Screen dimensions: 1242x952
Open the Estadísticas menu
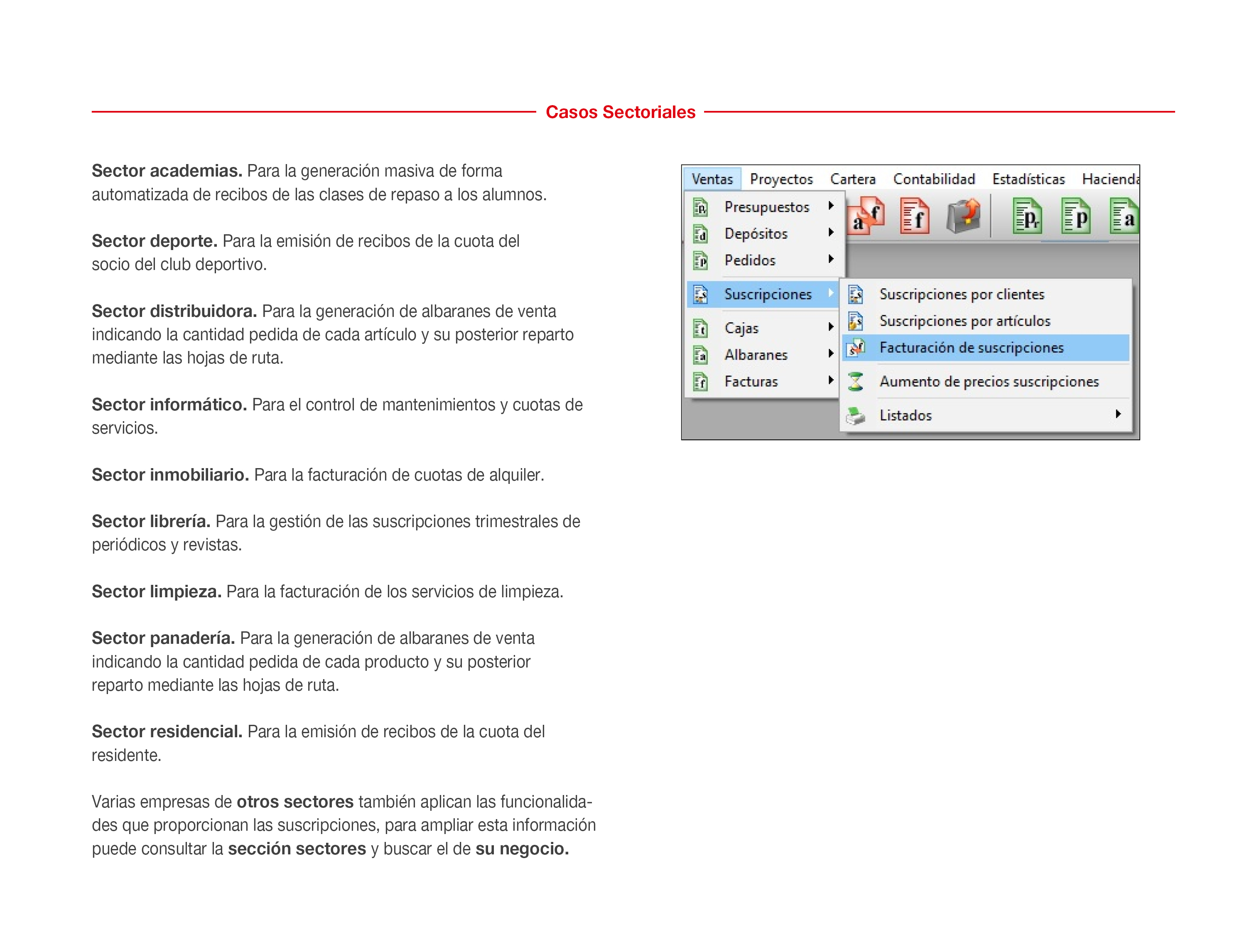click(1028, 179)
